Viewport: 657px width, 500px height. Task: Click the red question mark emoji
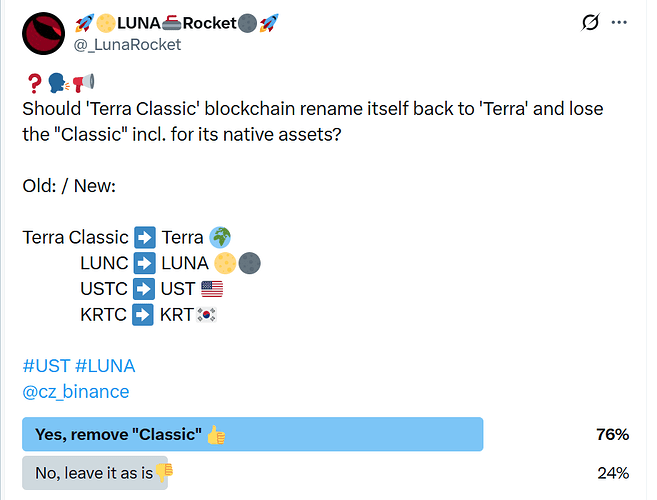[31, 82]
